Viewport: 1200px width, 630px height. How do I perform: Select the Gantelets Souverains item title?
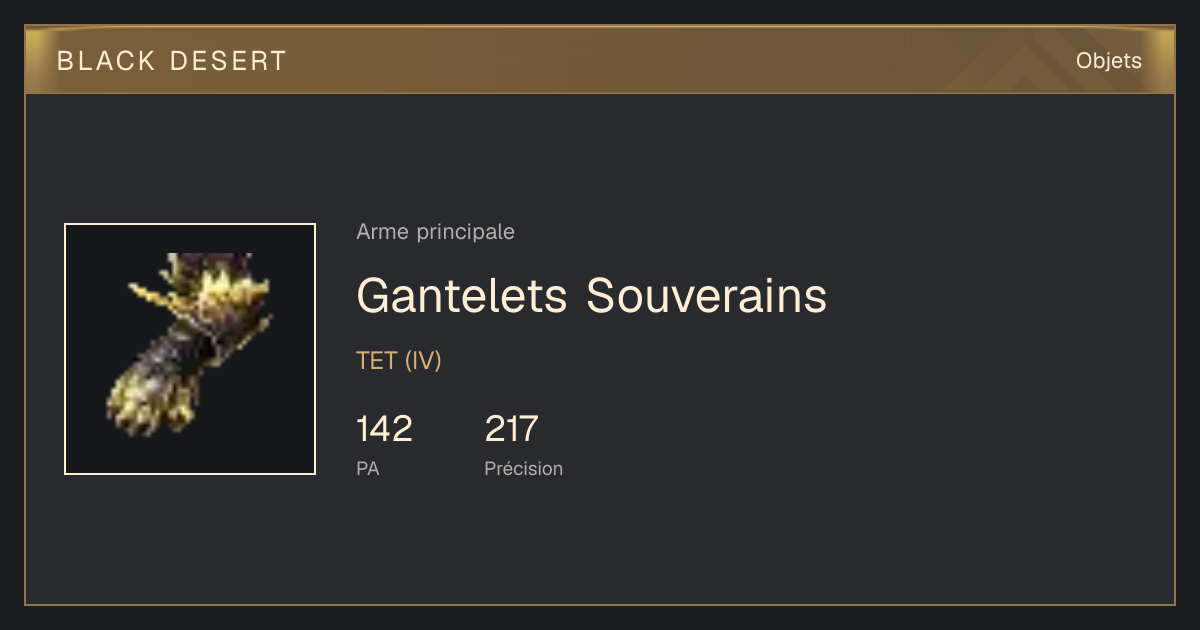[x=591, y=295]
